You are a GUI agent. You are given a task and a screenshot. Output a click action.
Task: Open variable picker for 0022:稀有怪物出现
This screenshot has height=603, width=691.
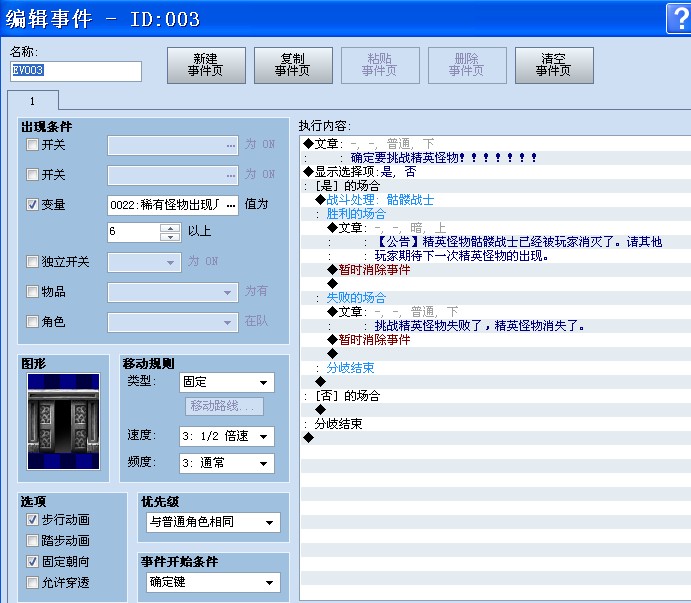[x=173, y=205]
